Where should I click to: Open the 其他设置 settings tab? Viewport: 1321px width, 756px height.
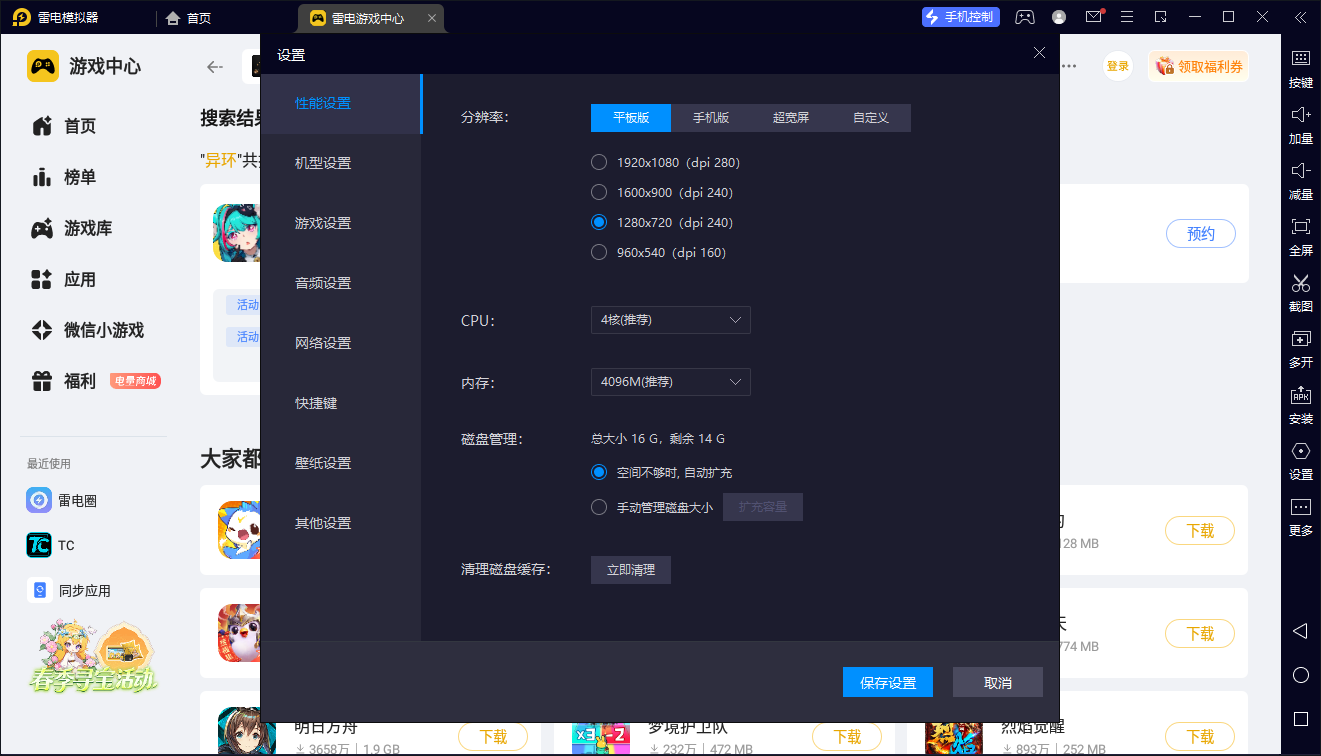point(341,523)
